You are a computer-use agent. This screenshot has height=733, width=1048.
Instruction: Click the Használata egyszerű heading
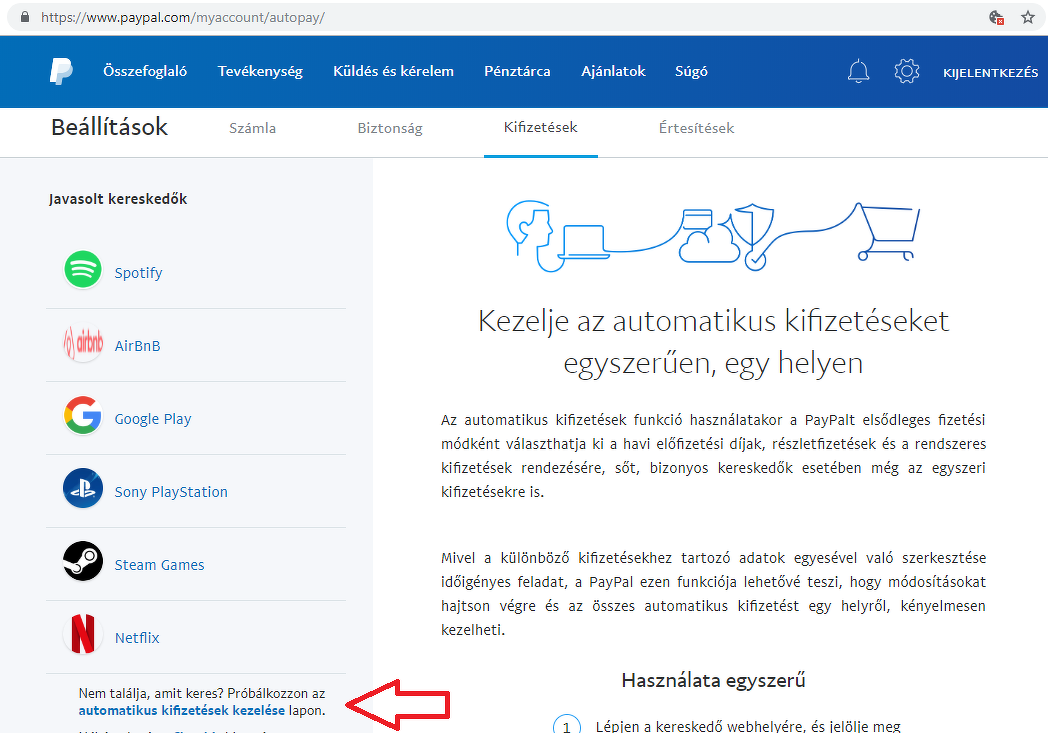(713, 680)
